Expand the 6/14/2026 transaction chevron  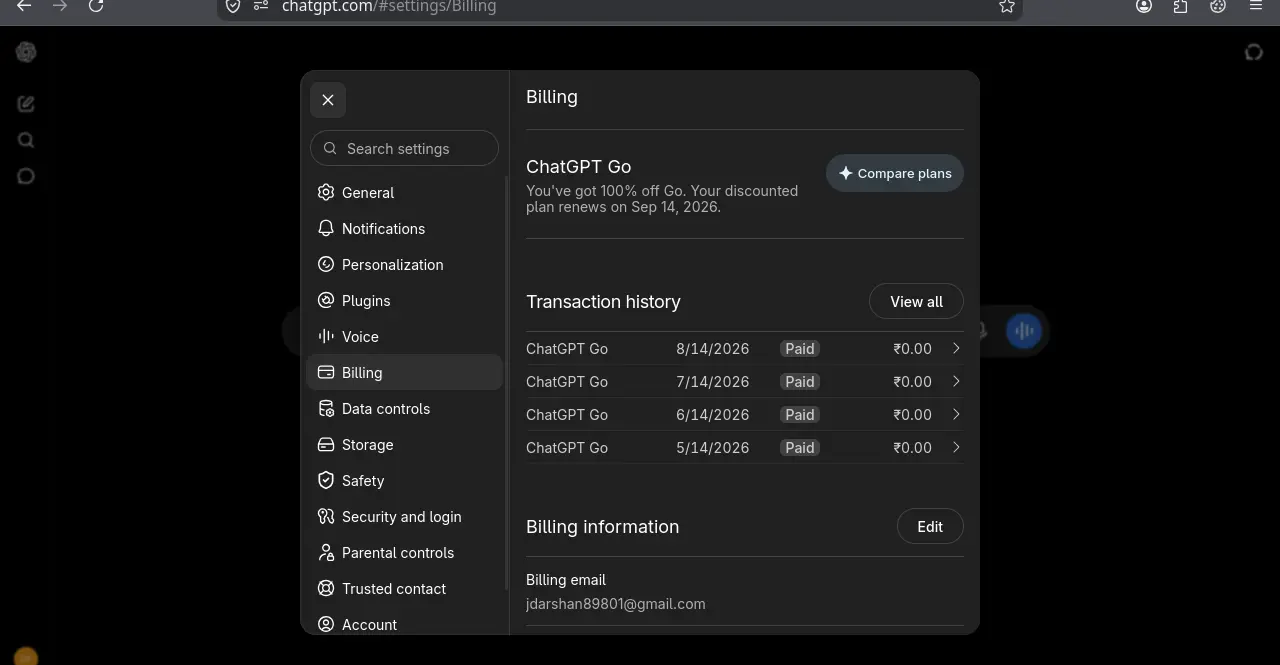[x=956, y=414]
